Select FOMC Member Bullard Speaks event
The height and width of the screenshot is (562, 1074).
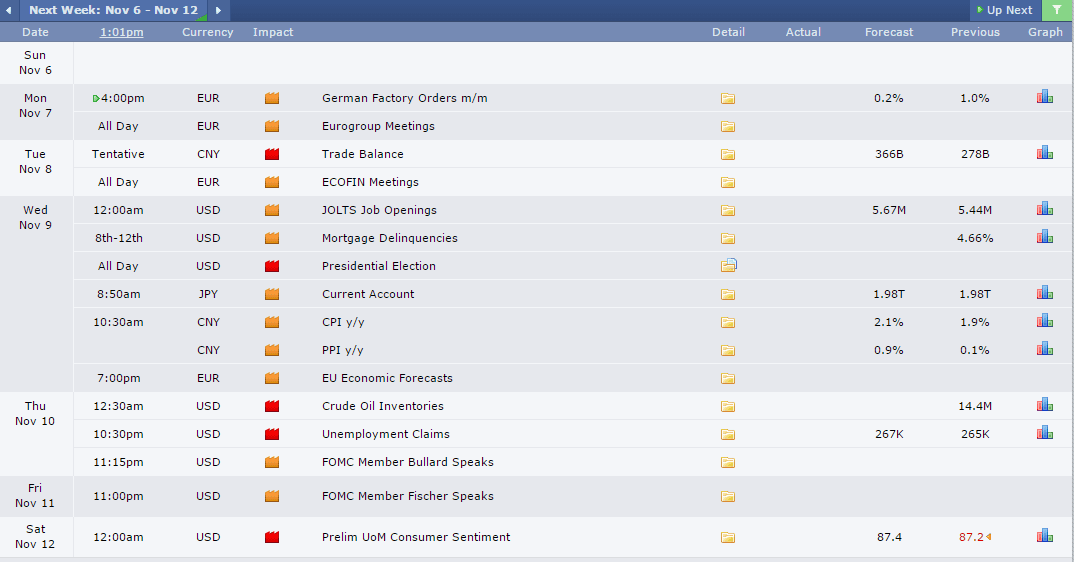coord(408,463)
